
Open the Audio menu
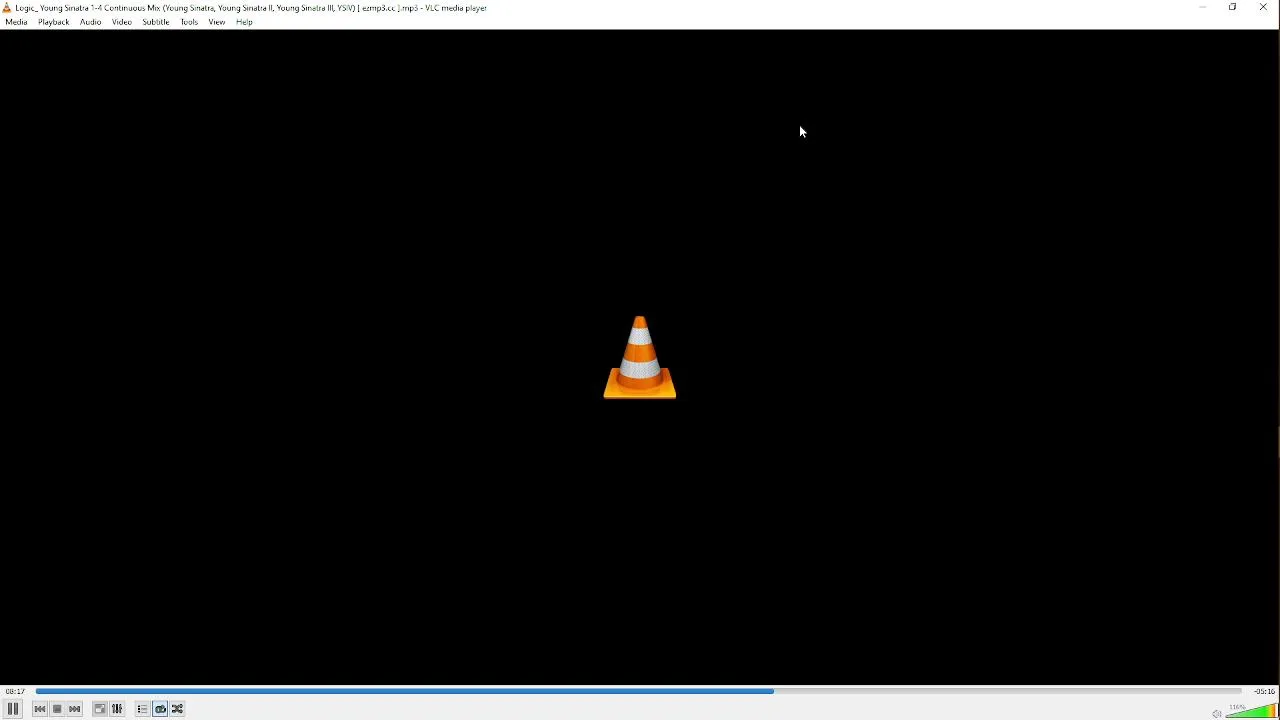point(91,22)
